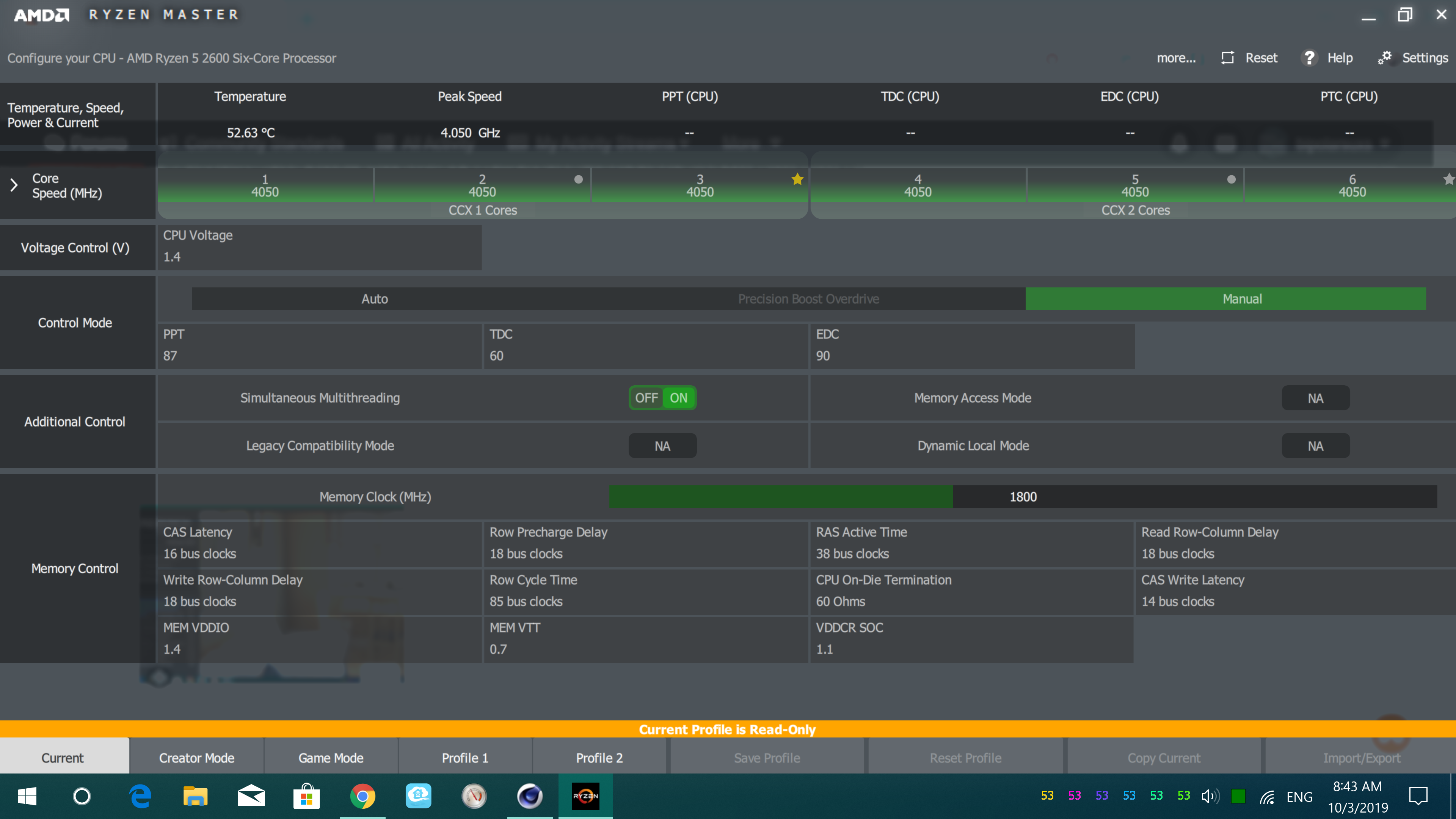Click TDC value 60 field
This screenshot has width=1456, height=819.
645,346
